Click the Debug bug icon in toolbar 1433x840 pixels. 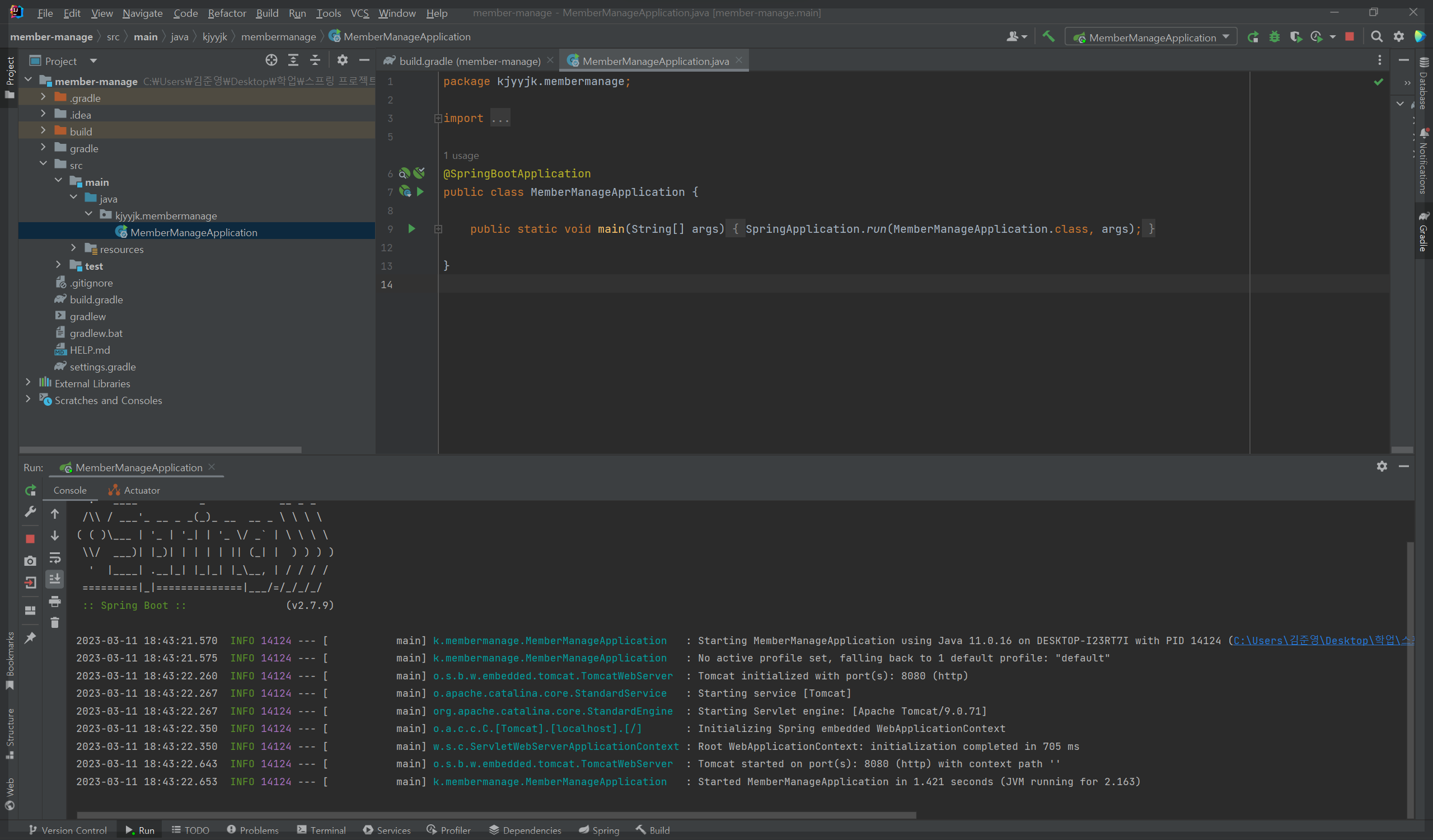(x=1275, y=37)
